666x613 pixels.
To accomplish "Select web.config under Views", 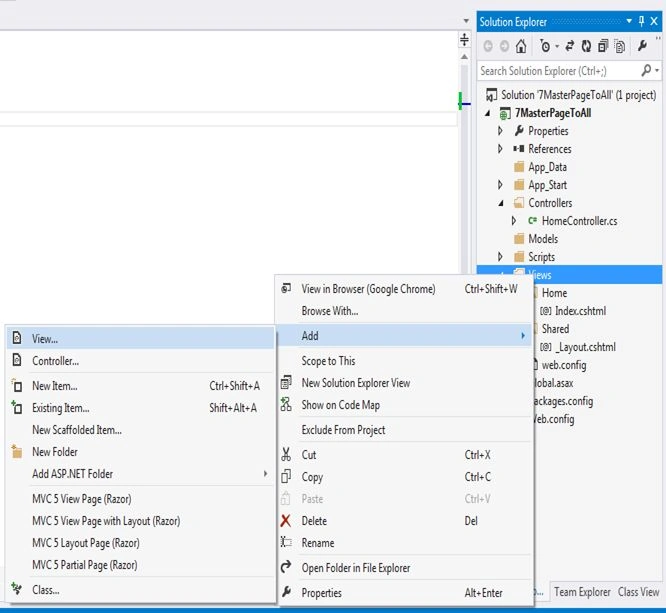I will click(564, 365).
